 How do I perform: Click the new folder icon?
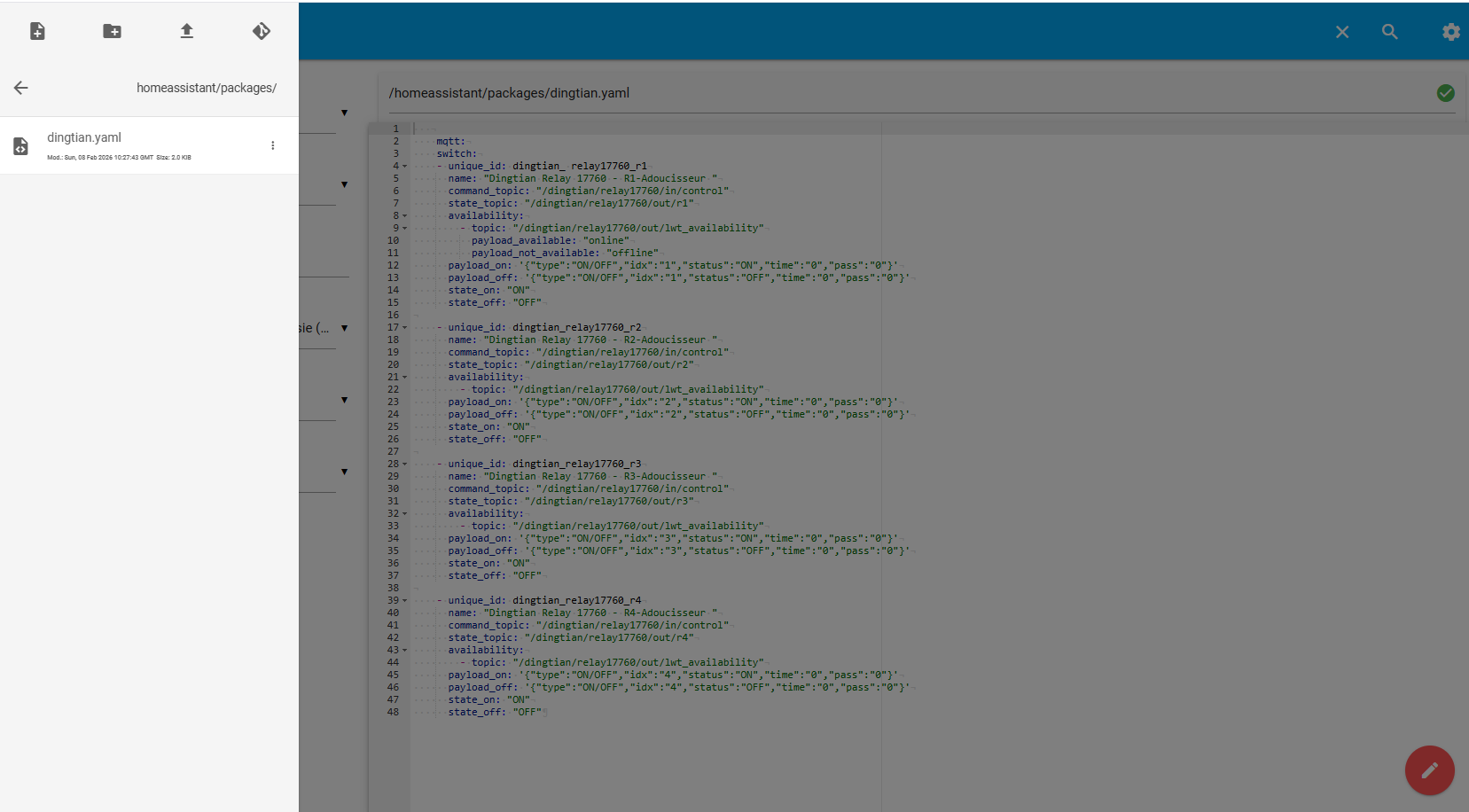(112, 32)
